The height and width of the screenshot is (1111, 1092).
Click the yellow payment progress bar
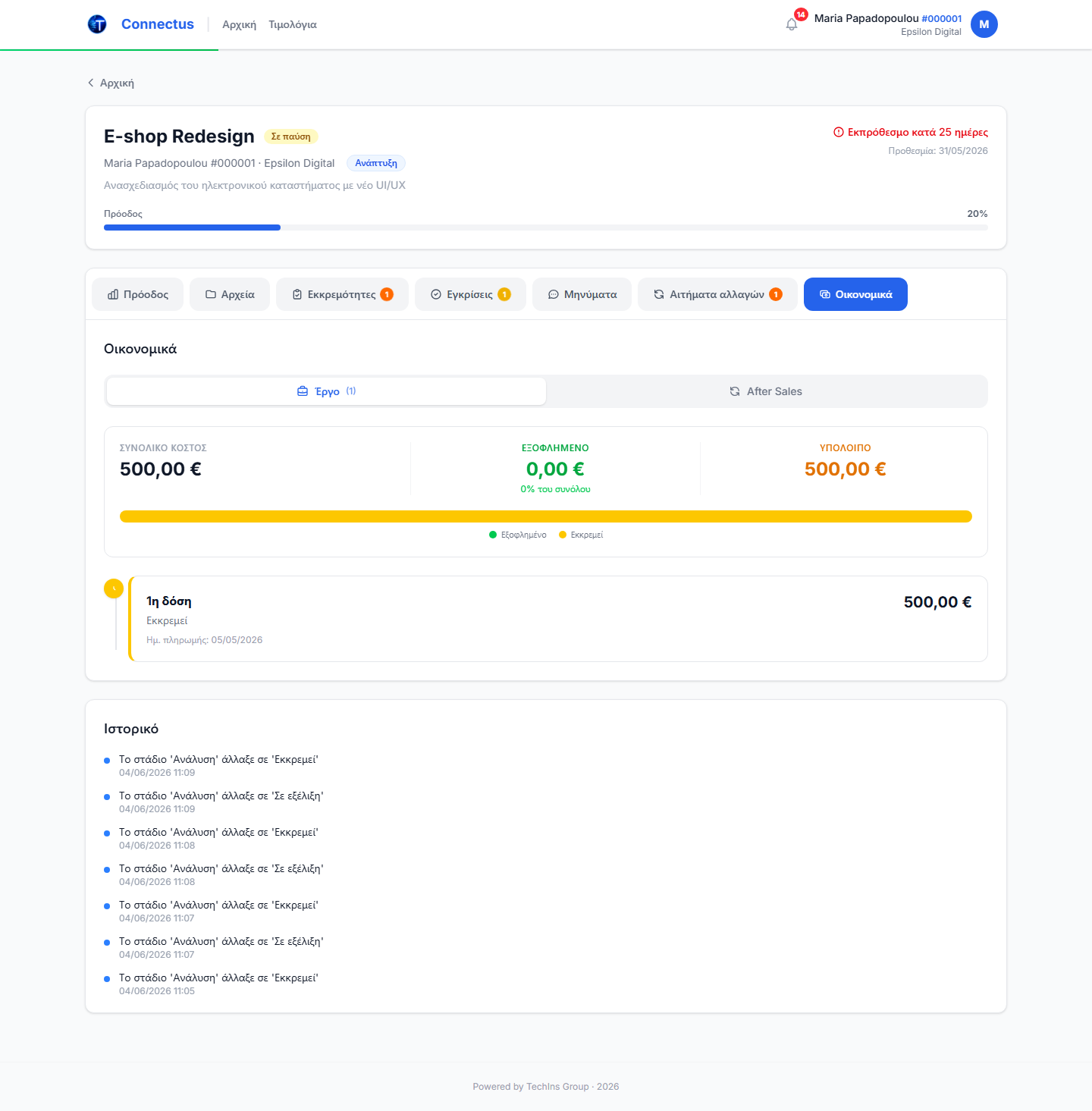tap(546, 516)
